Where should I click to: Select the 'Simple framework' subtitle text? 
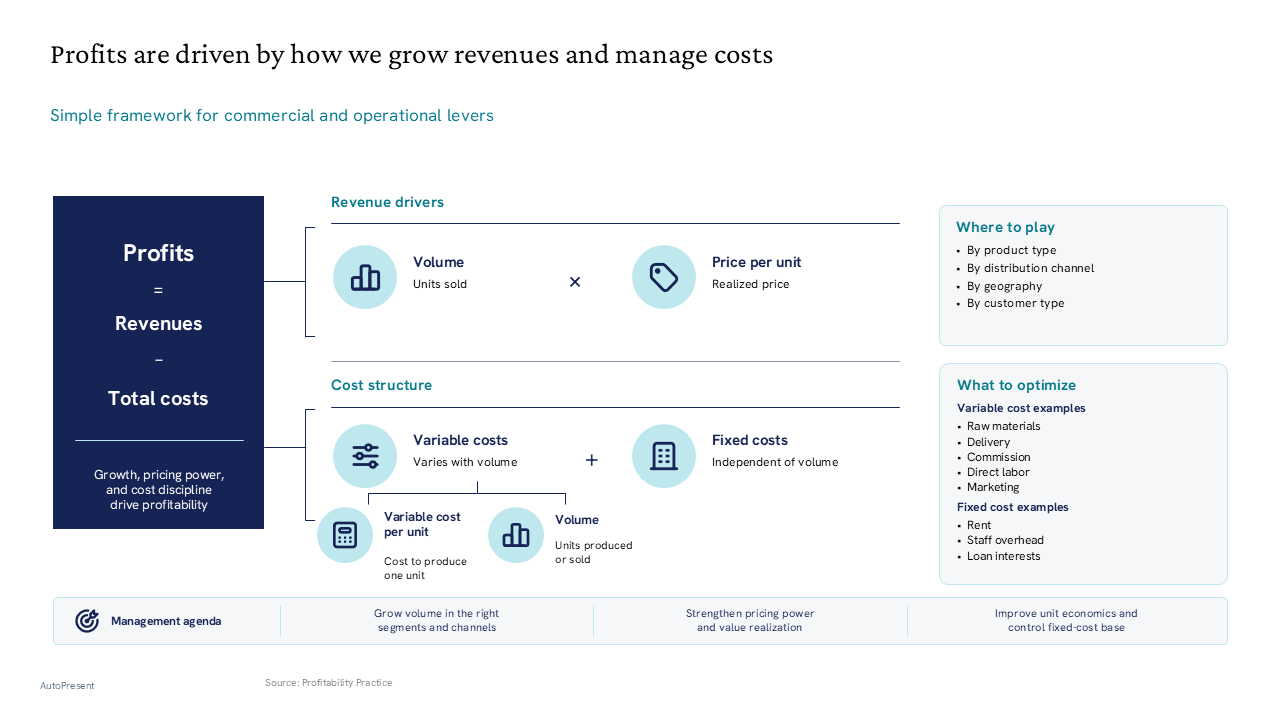(x=272, y=115)
